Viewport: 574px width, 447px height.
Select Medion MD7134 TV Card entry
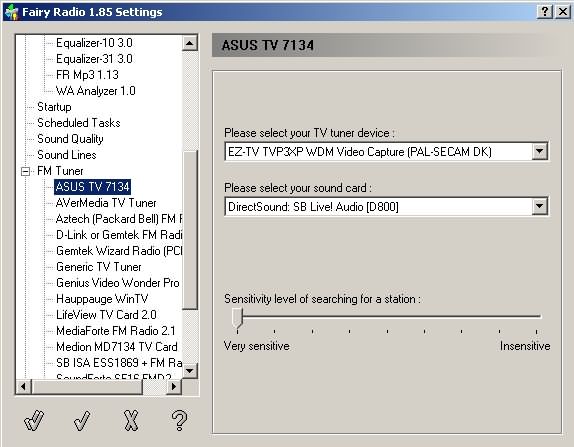116,347
